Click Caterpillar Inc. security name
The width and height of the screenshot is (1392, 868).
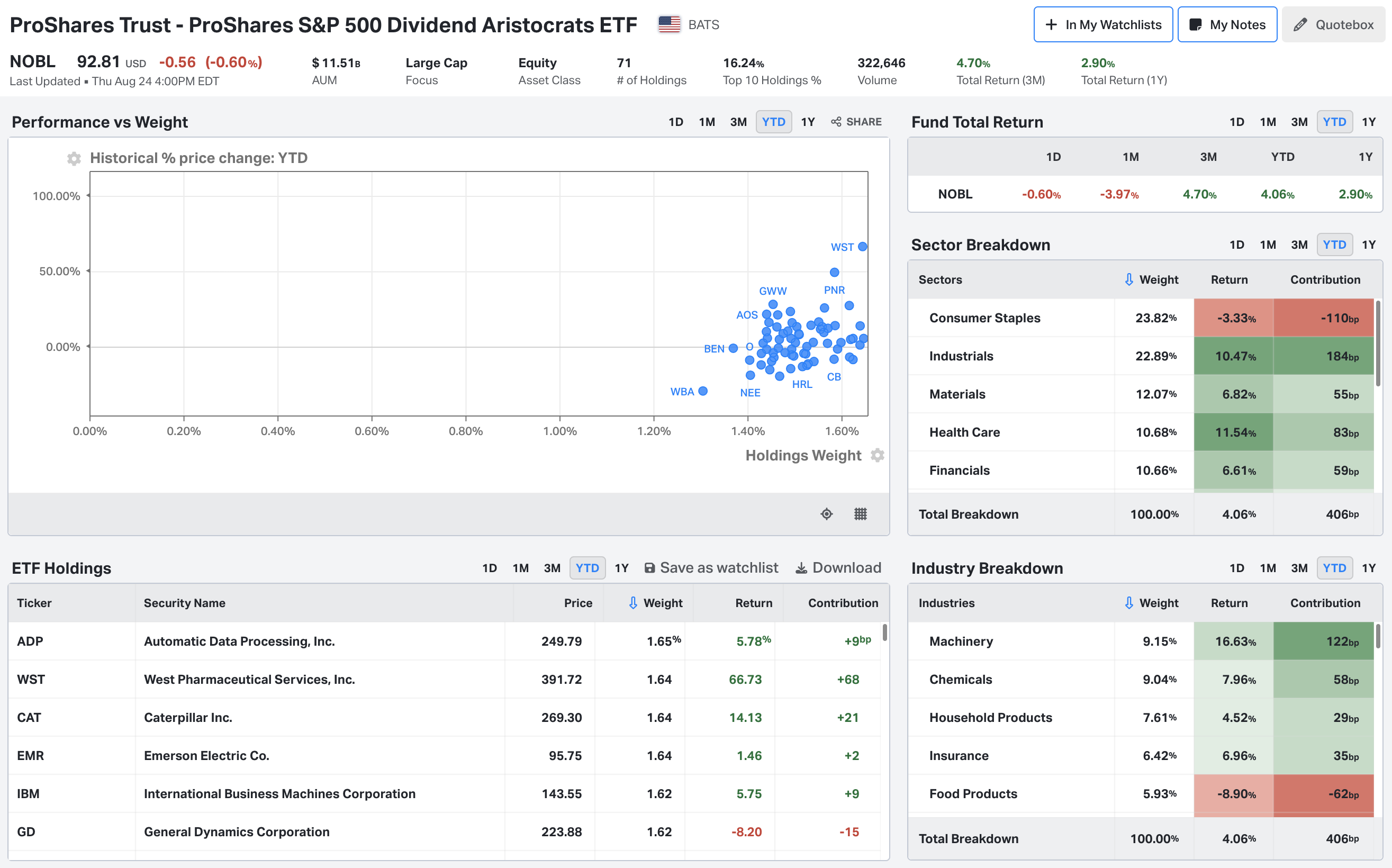tap(188, 718)
